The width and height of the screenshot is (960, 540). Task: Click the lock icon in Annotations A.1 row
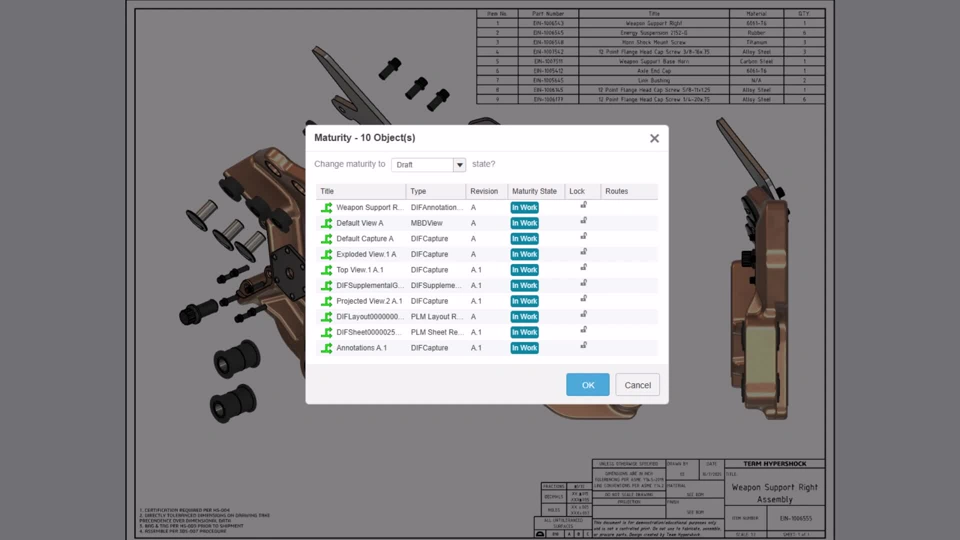(x=583, y=345)
